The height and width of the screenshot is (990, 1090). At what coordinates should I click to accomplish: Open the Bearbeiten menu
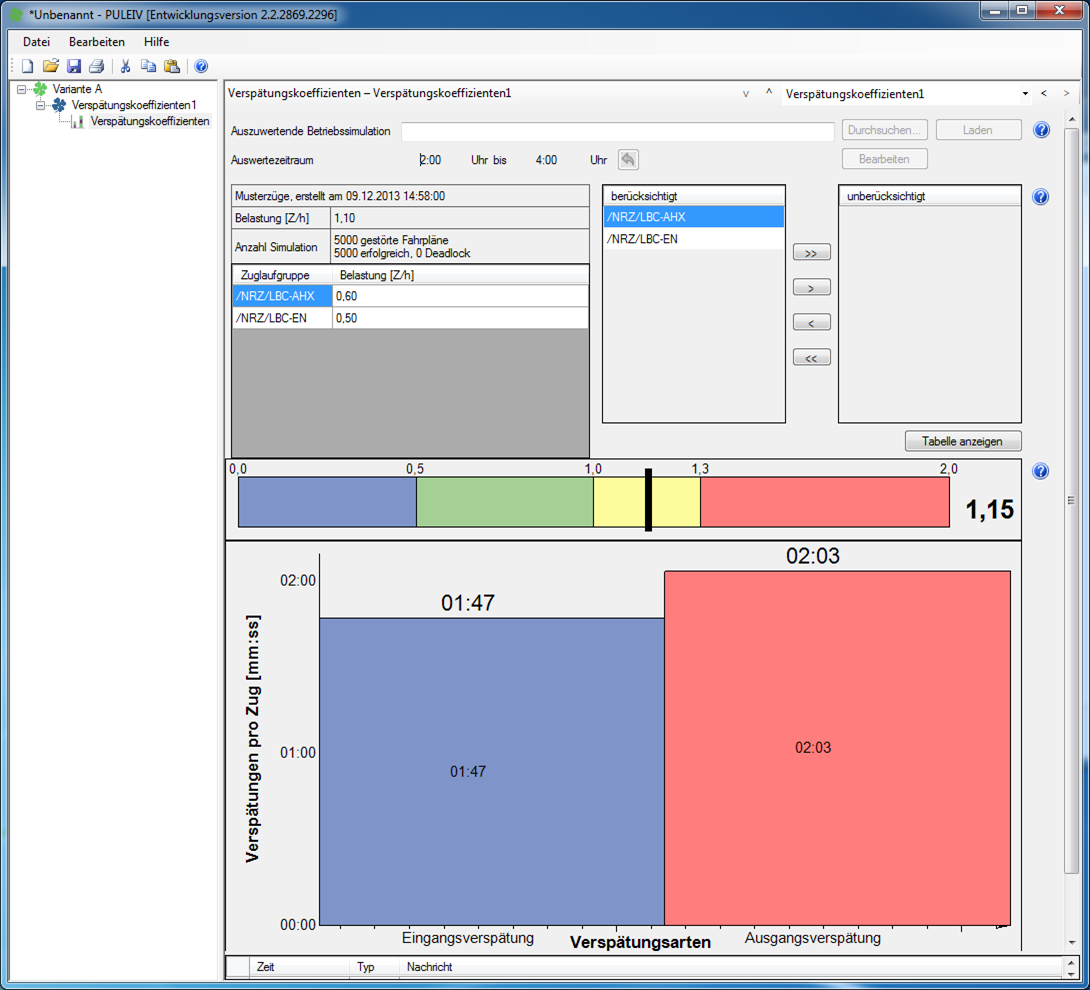point(97,42)
